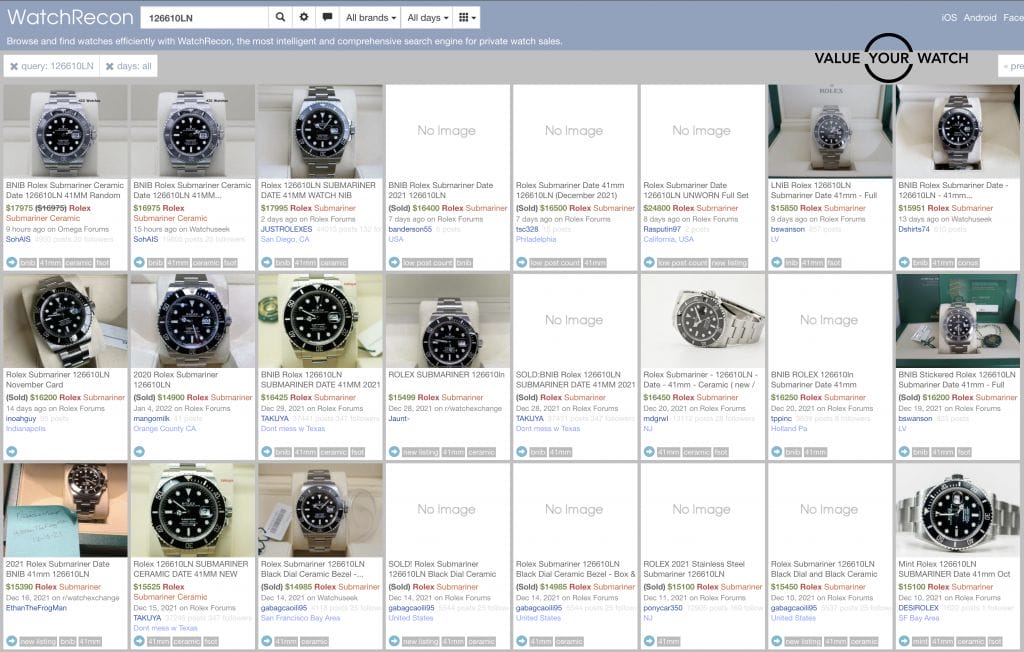Click the Value Your Watch logo
This screenshot has width=1024, height=652.
pyautogui.click(x=890, y=58)
